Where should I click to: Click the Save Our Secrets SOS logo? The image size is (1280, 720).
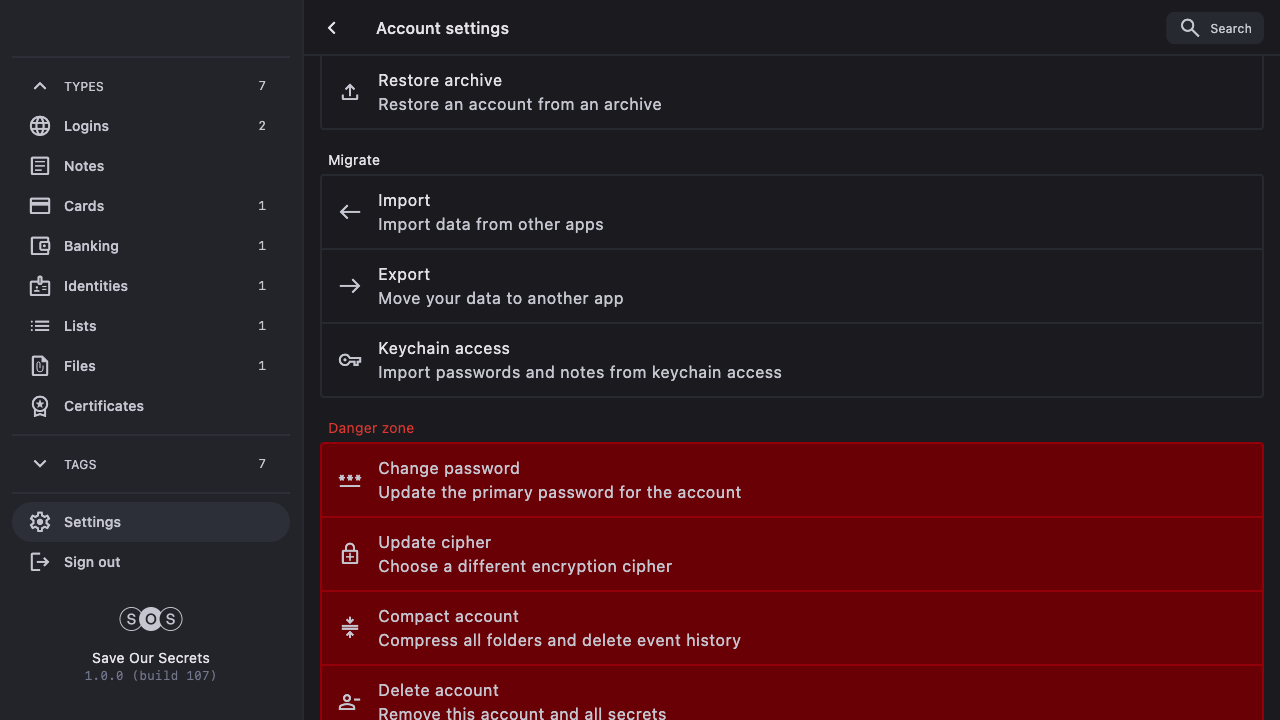(x=151, y=619)
